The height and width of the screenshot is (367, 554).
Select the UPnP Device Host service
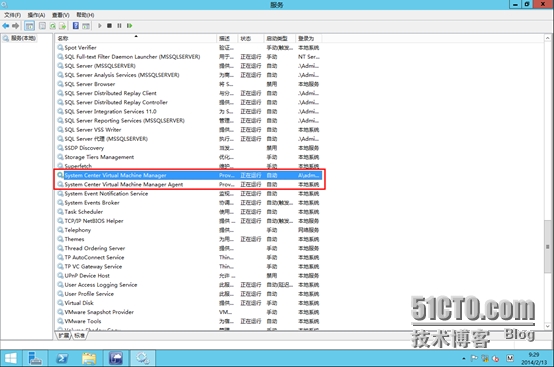coord(189,276)
